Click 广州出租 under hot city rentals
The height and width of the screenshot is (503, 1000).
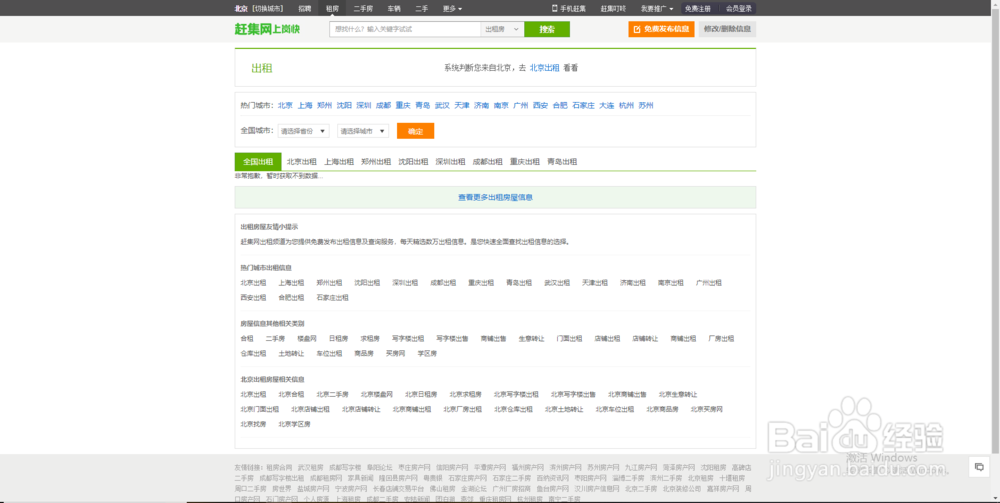tap(709, 282)
